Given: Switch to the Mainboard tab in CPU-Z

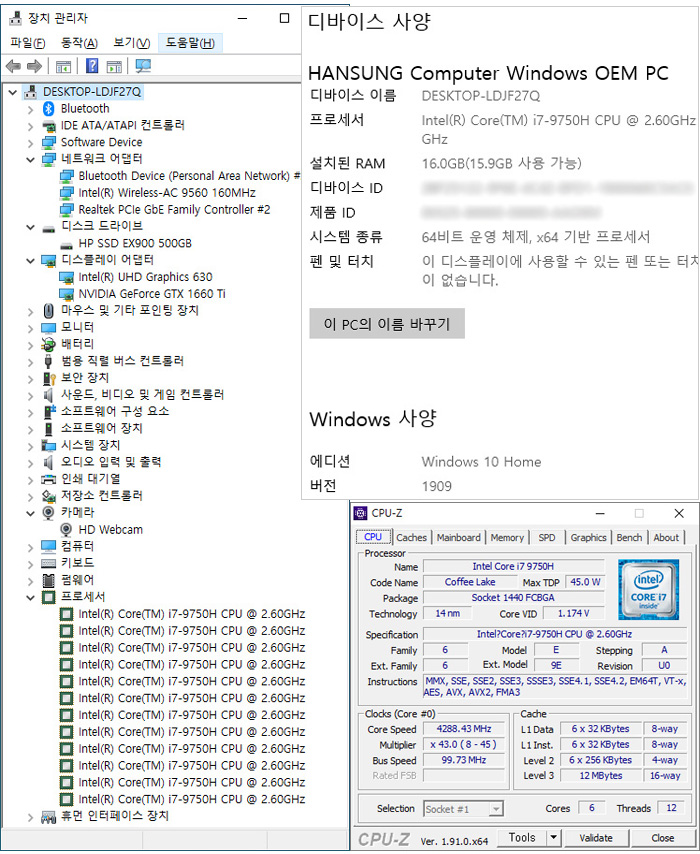Looking at the screenshot, I should 459,538.
